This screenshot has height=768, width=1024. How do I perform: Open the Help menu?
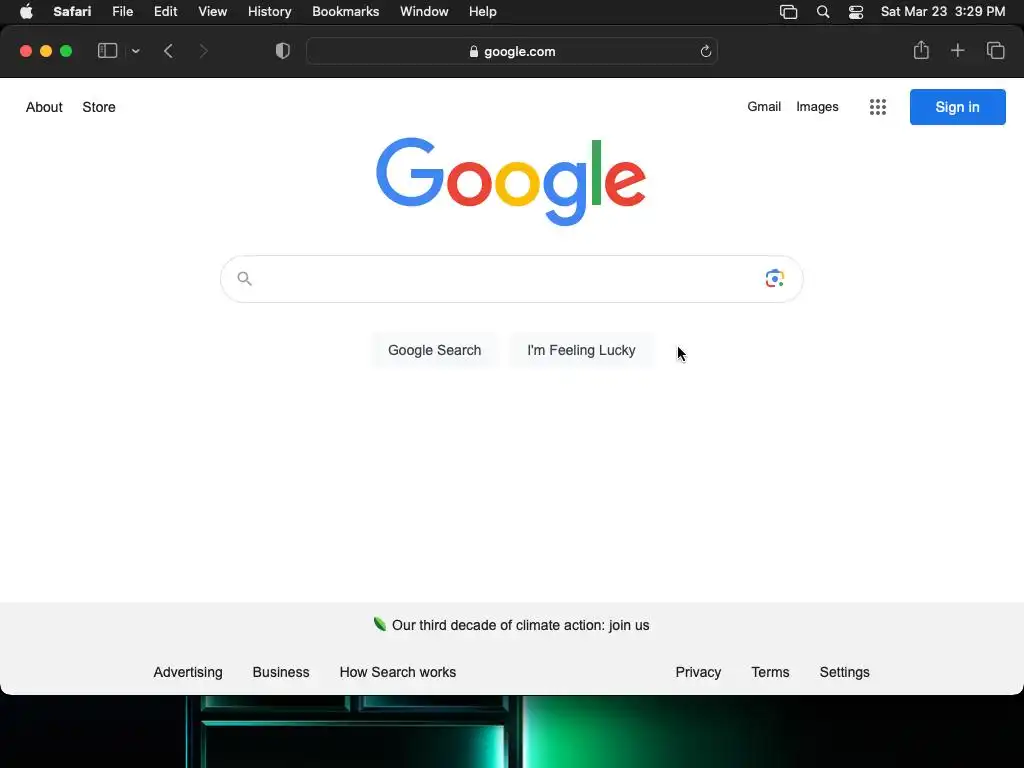pyautogui.click(x=483, y=12)
